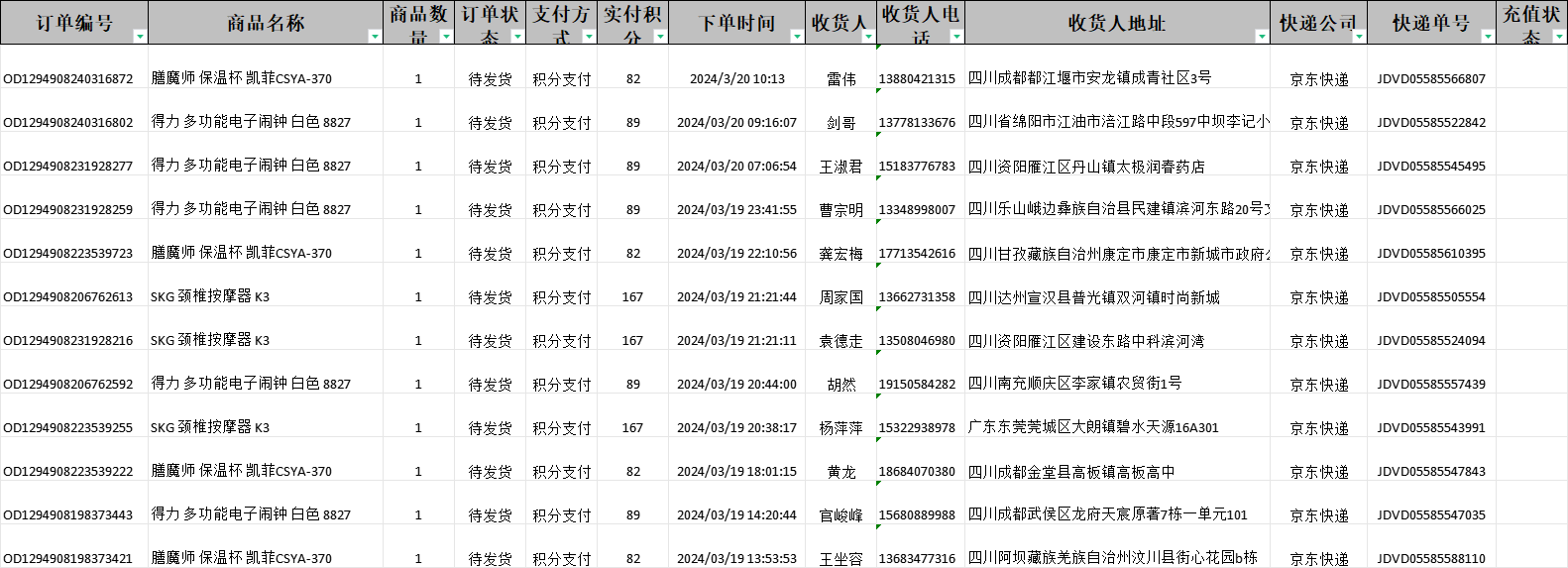Click phone number 13778133676

point(917,123)
